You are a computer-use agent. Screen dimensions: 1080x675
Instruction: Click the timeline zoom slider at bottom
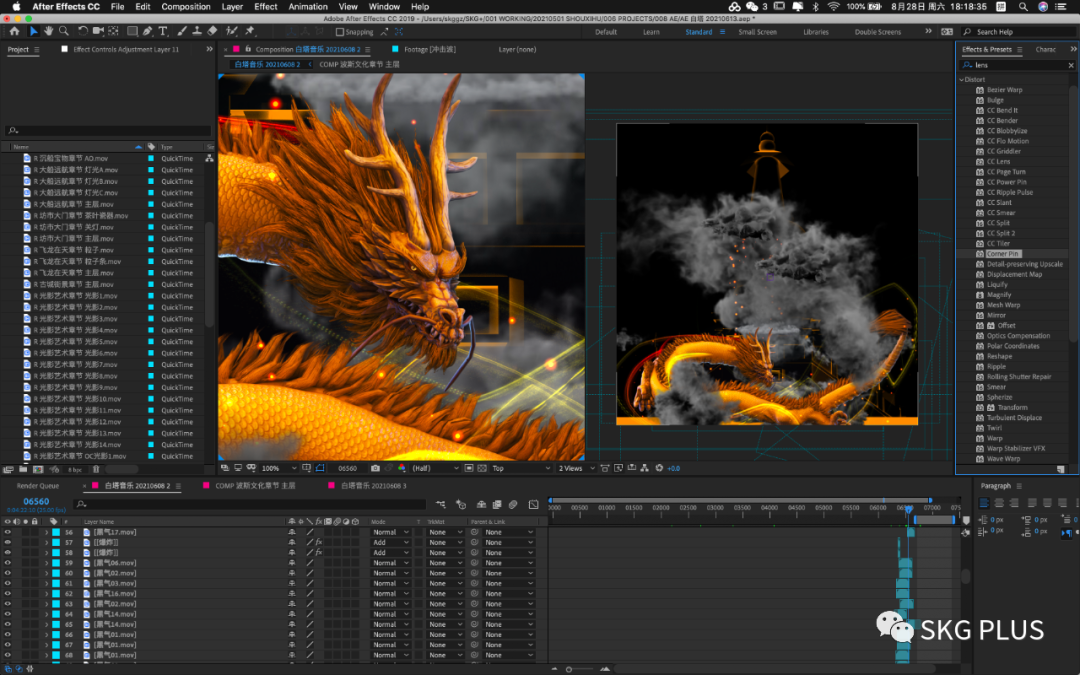[569, 669]
